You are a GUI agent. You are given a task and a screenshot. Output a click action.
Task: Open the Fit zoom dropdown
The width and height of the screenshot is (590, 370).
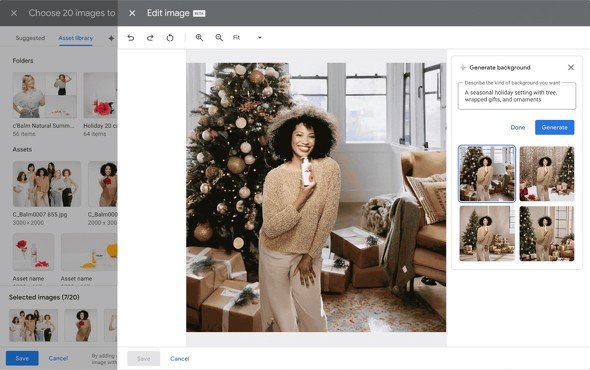(247, 38)
